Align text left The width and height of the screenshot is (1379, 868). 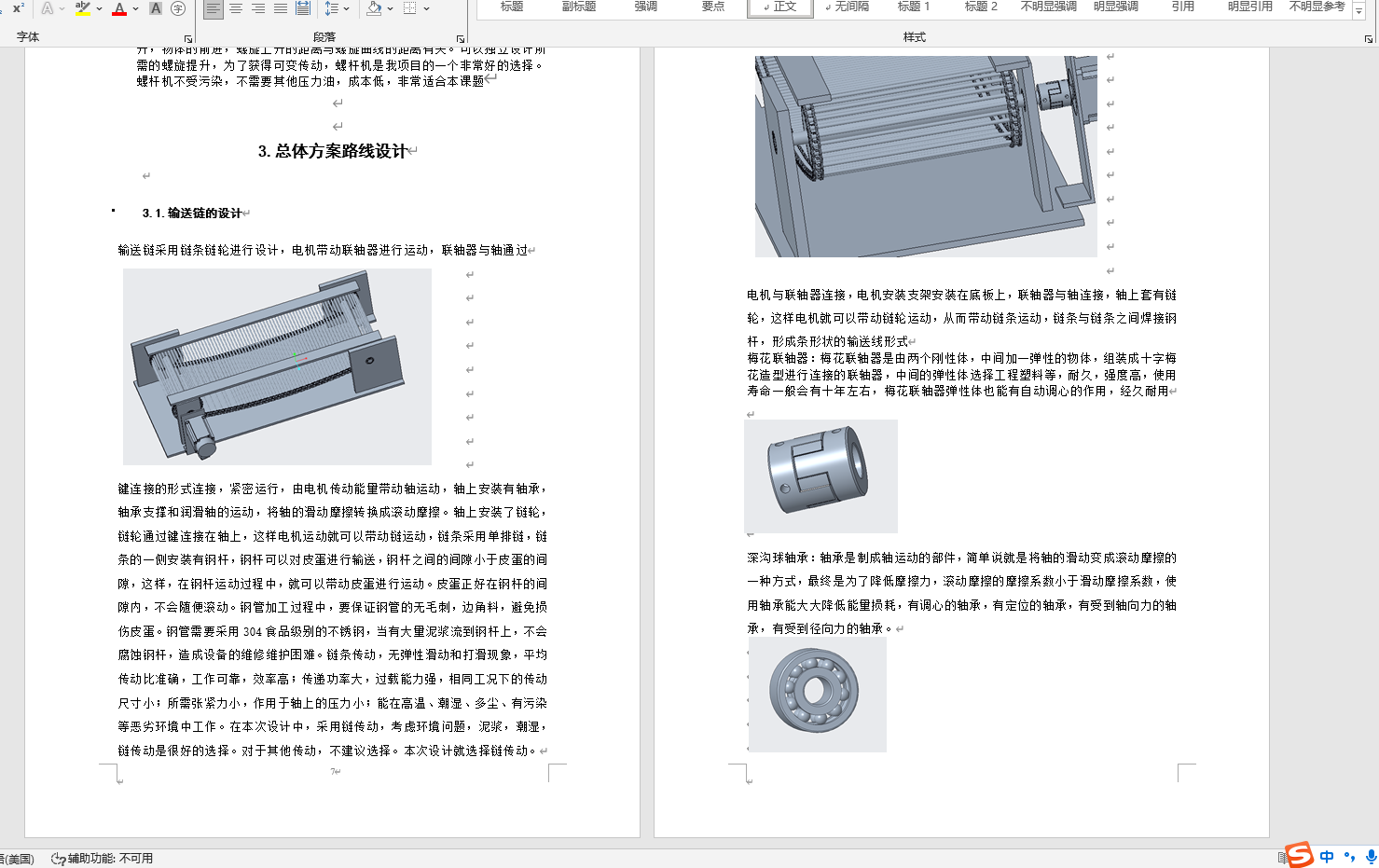214,8
